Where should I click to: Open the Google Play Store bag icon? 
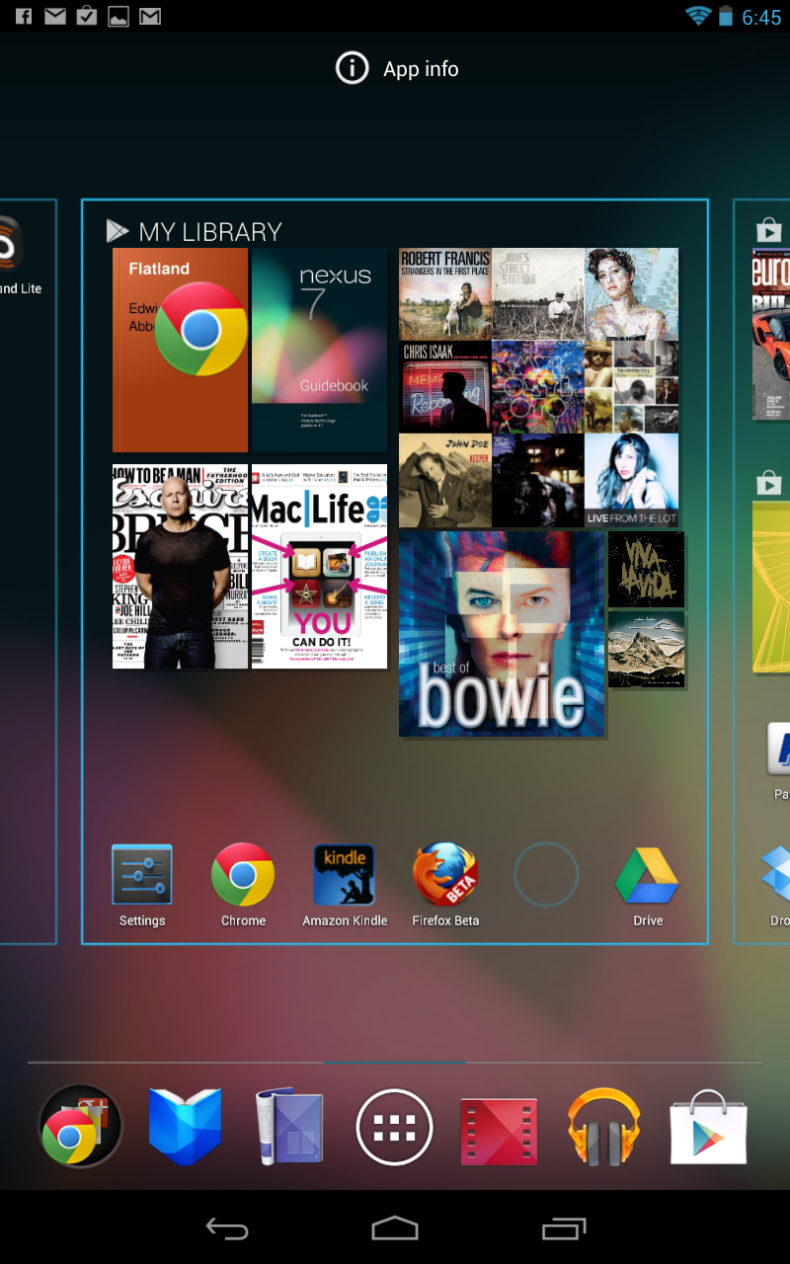(x=708, y=1127)
